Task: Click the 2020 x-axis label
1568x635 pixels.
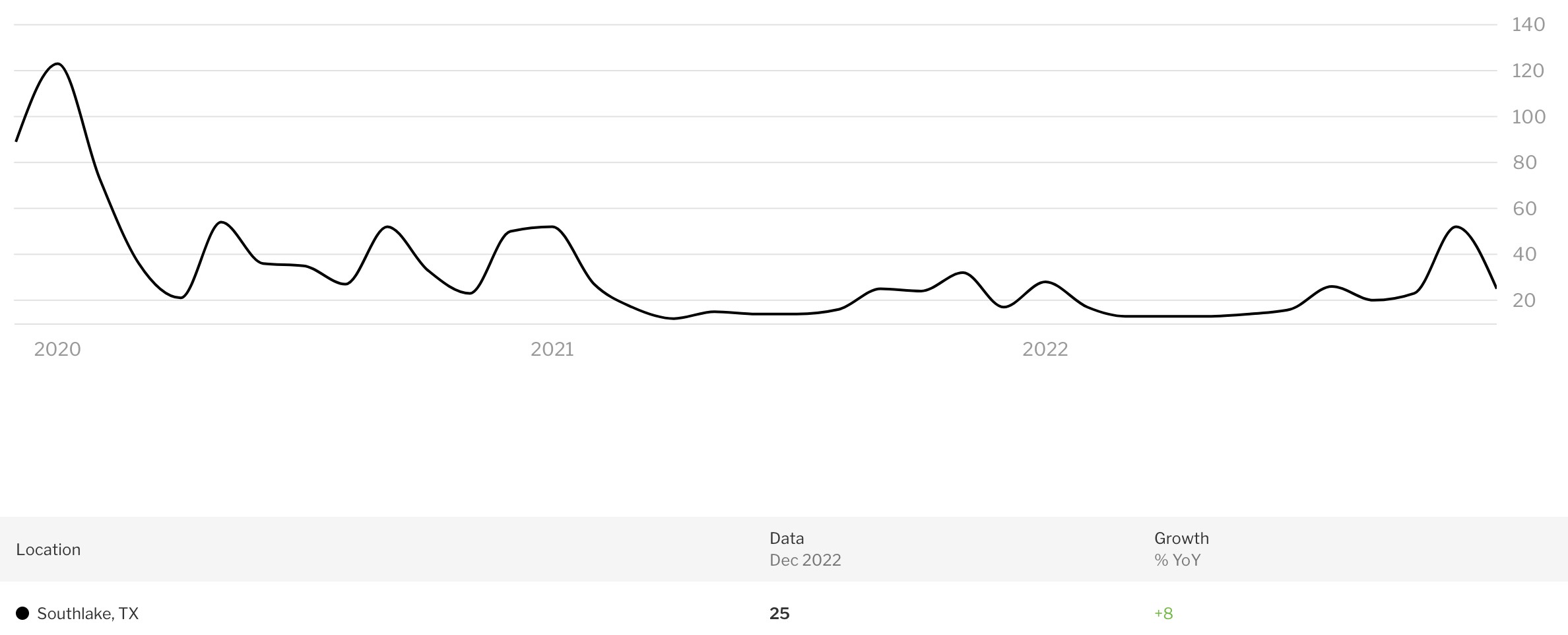Action: (57, 349)
